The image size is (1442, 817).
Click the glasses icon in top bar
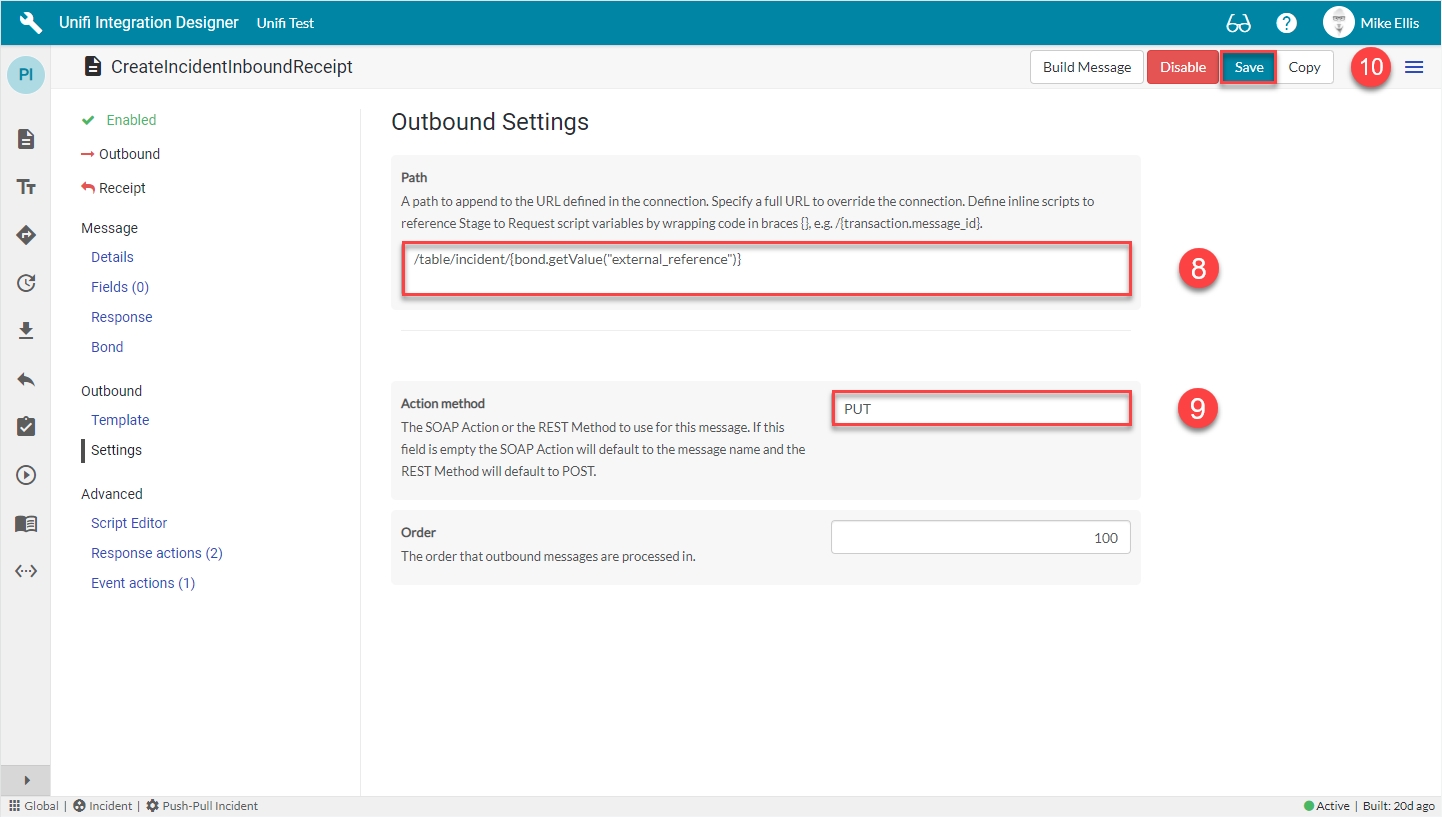1238,23
